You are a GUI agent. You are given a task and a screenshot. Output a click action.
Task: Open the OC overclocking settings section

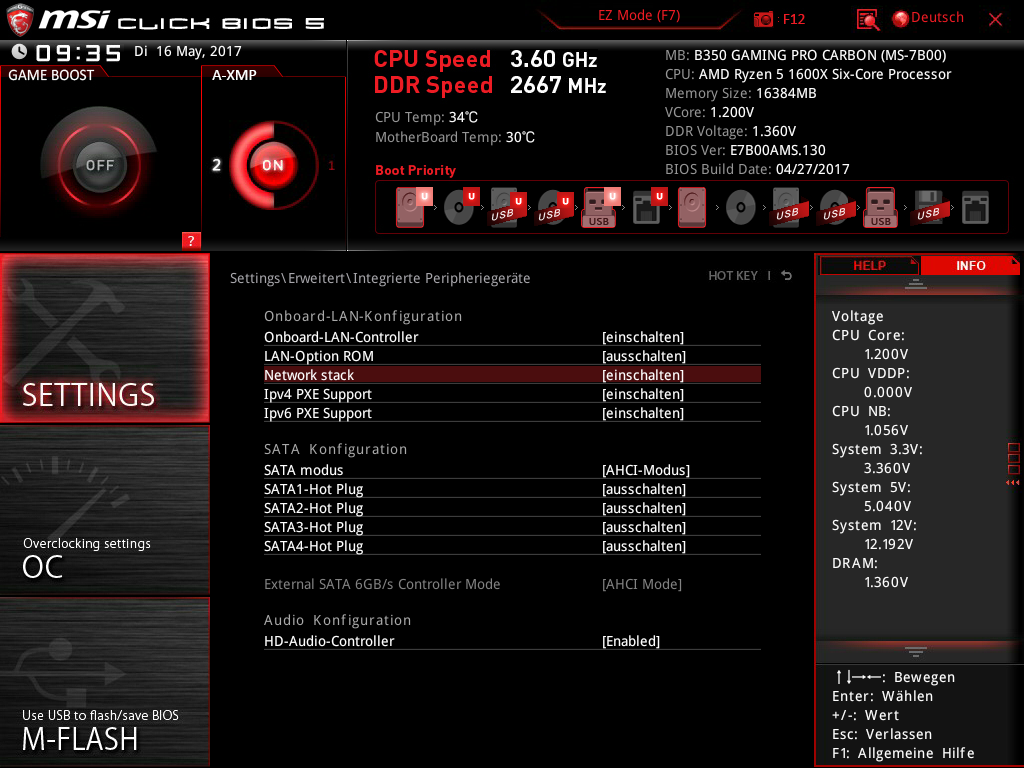pos(104,511)
